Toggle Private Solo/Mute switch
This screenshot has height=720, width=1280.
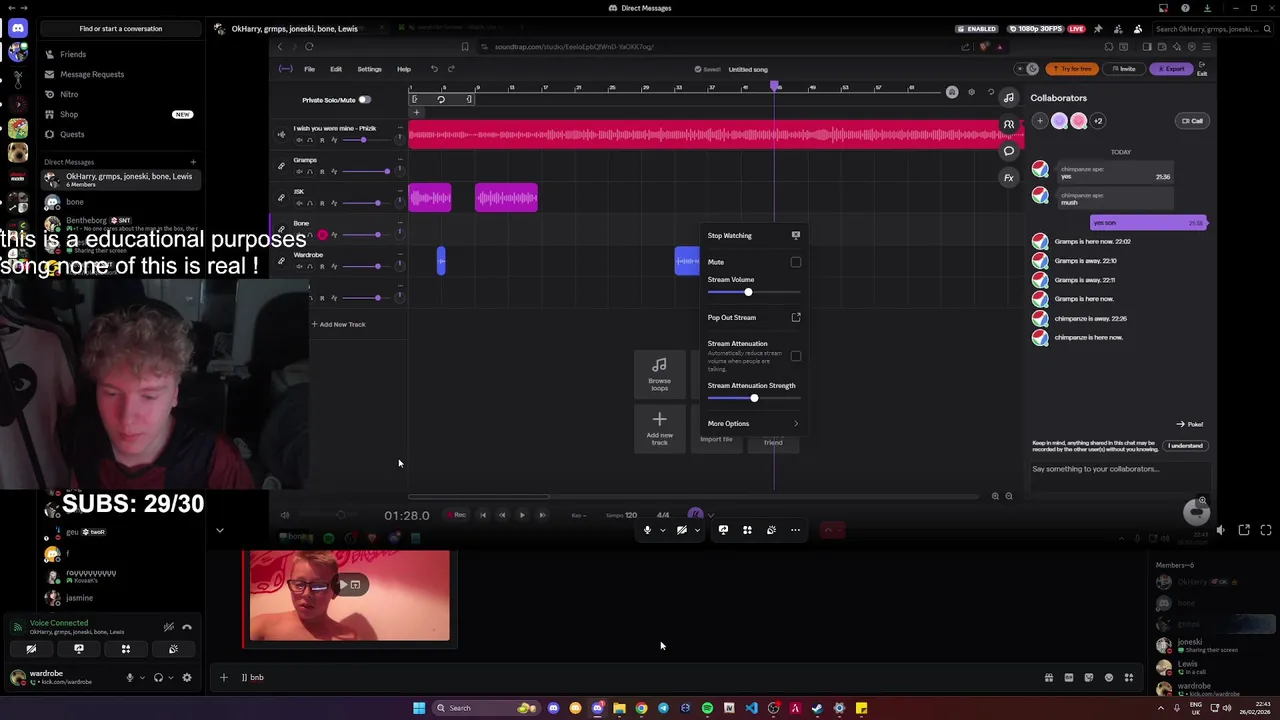tap(364, 100)
